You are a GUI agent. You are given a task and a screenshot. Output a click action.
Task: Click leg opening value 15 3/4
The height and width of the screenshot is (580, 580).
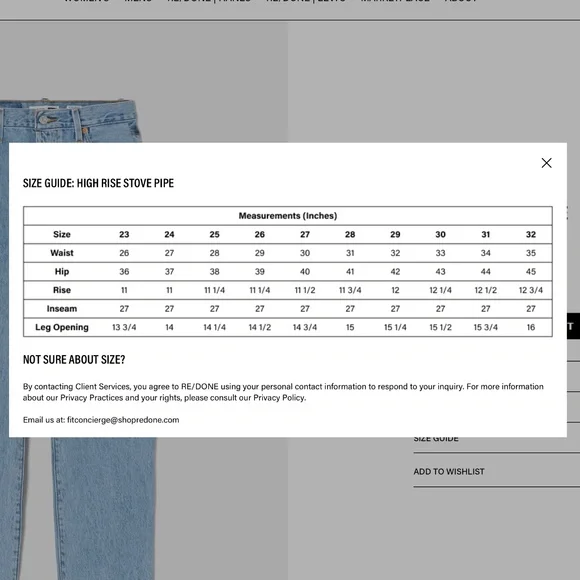[x=486, y=327]
